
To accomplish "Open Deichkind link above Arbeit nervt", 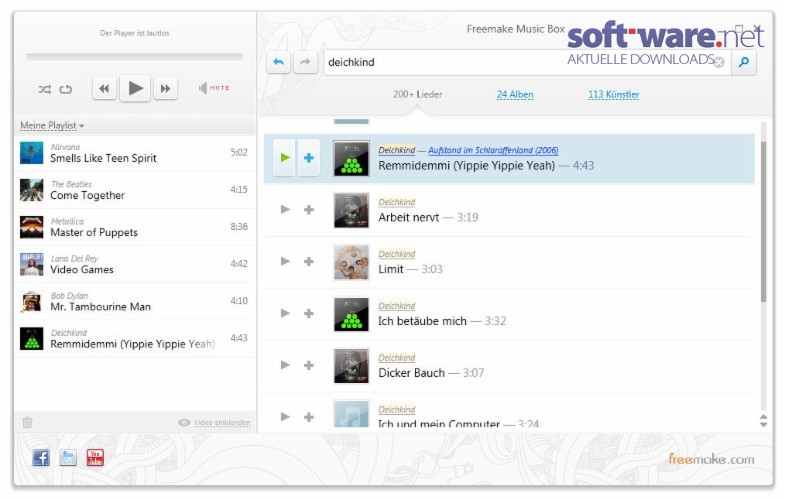I will (397, 202).
